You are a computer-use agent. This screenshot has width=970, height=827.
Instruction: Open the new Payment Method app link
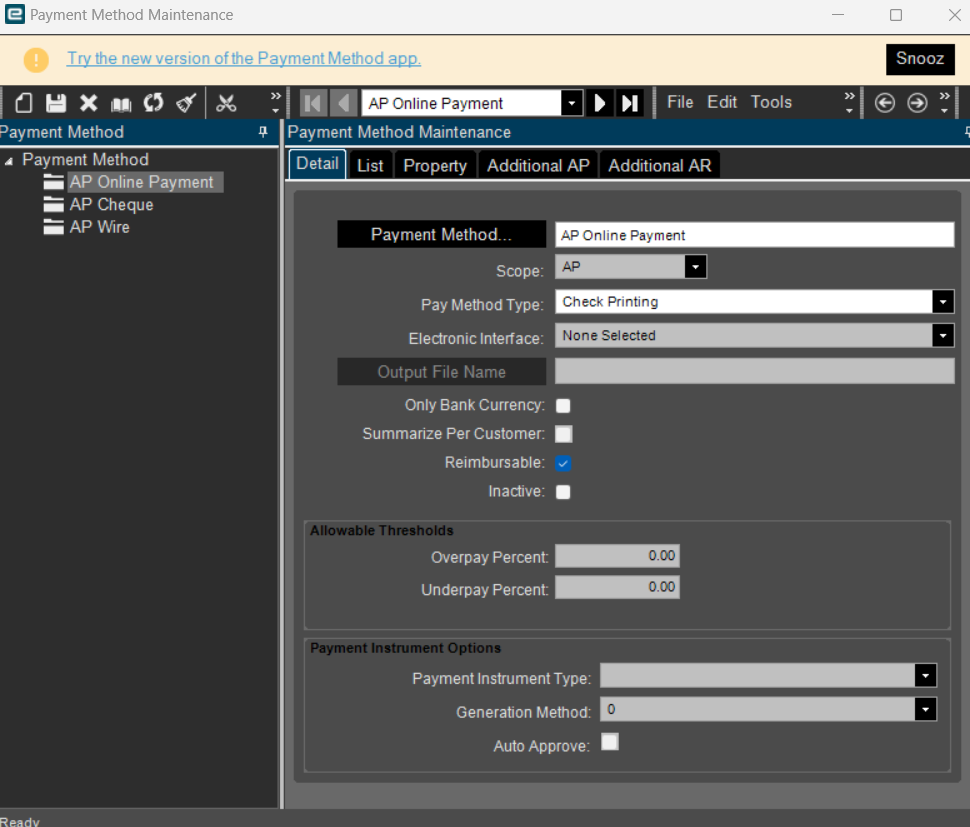(x=244, y=58)
